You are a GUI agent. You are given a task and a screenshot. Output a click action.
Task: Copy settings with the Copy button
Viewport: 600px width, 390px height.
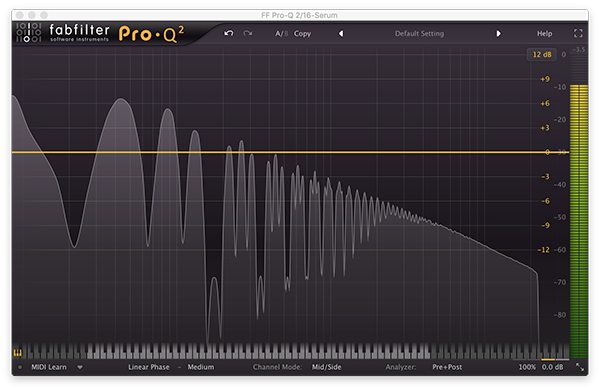pos(302,34)
